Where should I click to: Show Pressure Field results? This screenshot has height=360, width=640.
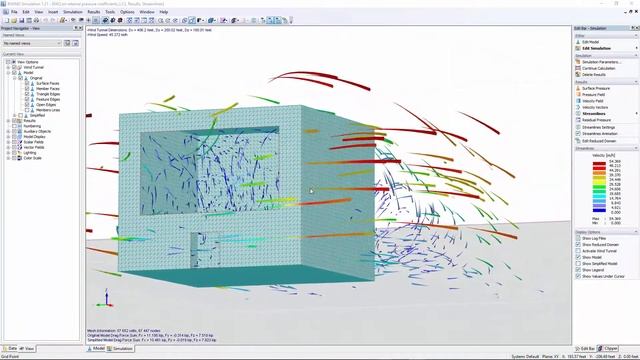[x=593, y=94]
